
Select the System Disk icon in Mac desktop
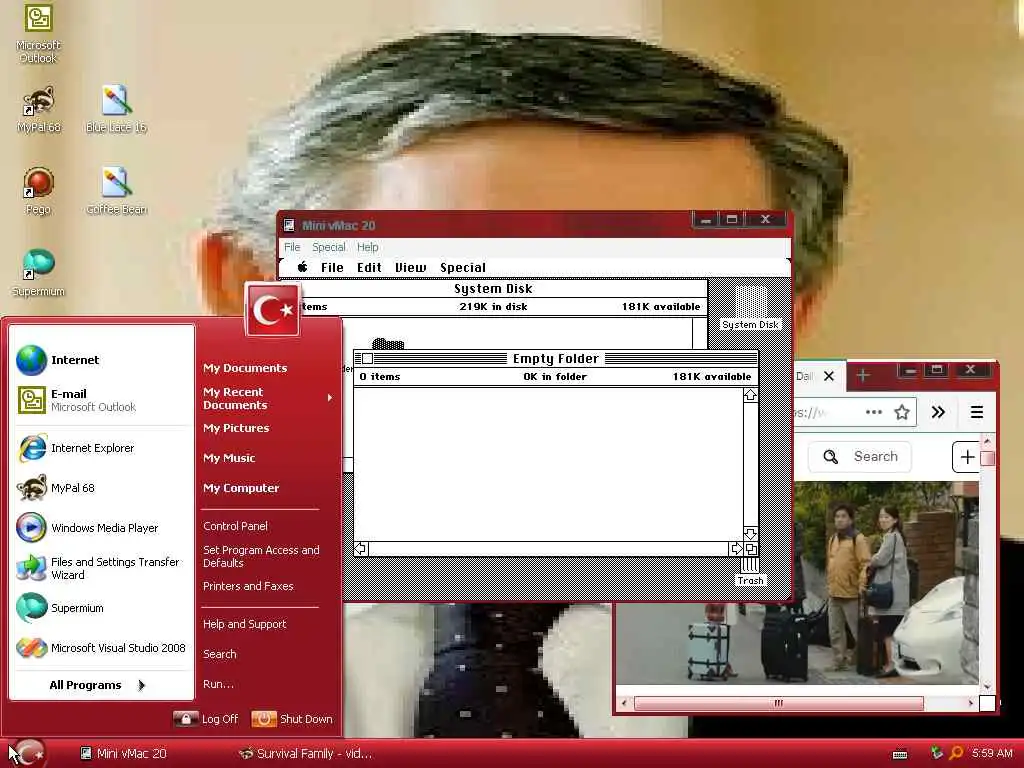coord(750,307)
